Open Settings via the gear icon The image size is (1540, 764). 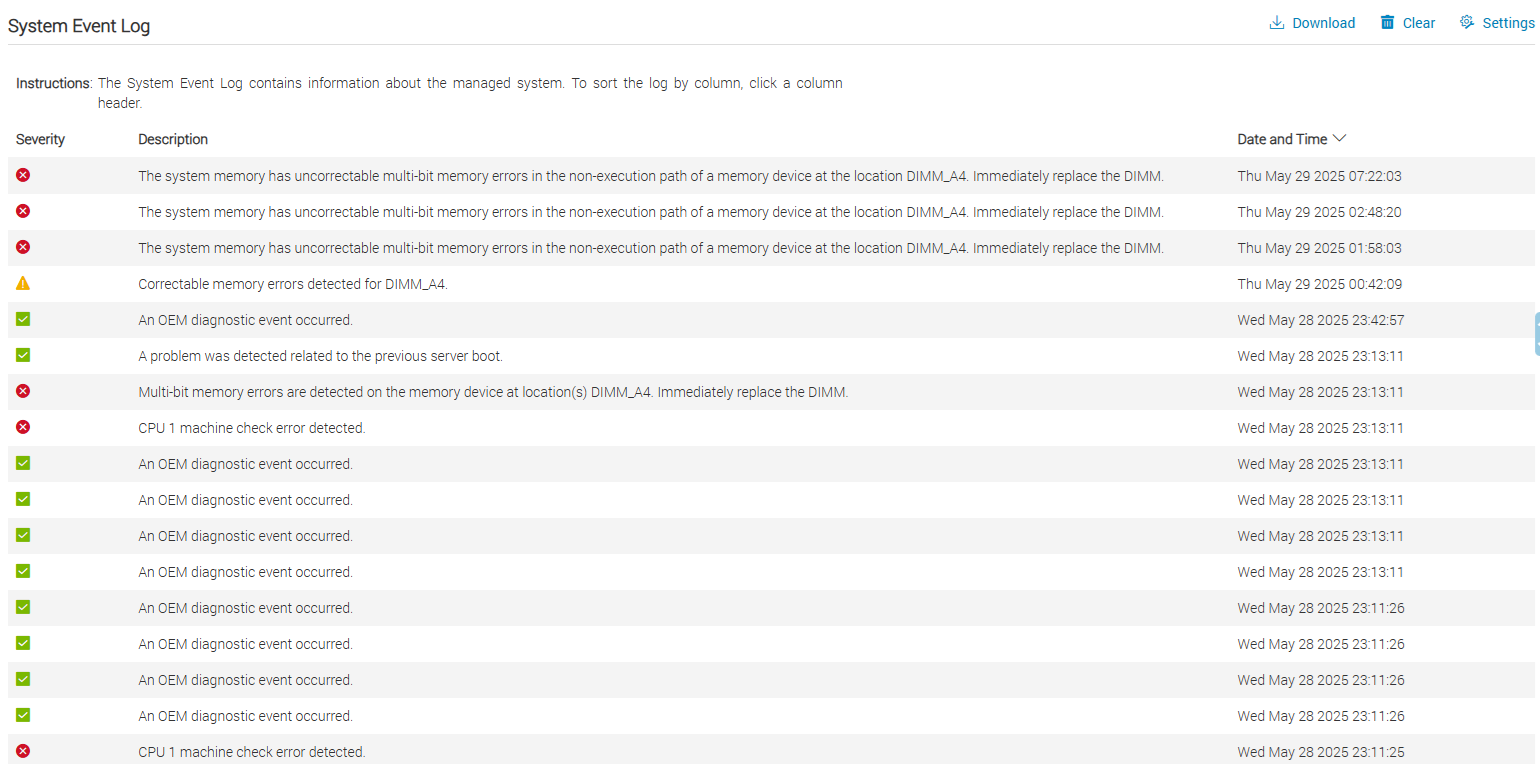(1466, 22)
